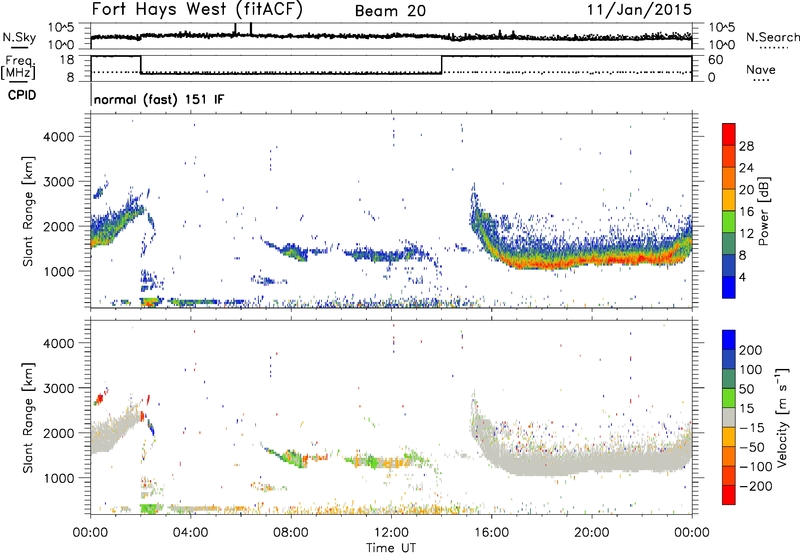Click the 'N.Search' legend label
The width and height of the screenshot is (800, 554).
[x=772, y=37]
